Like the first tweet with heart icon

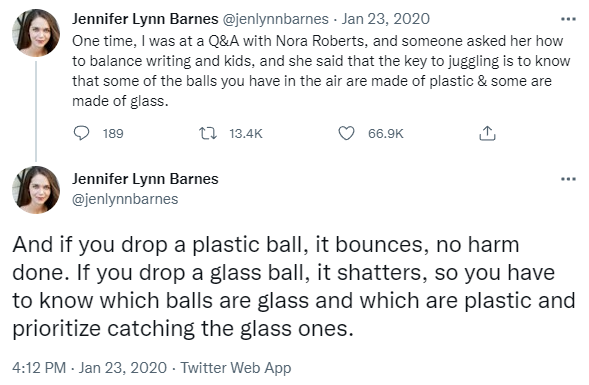pos(346,133)
